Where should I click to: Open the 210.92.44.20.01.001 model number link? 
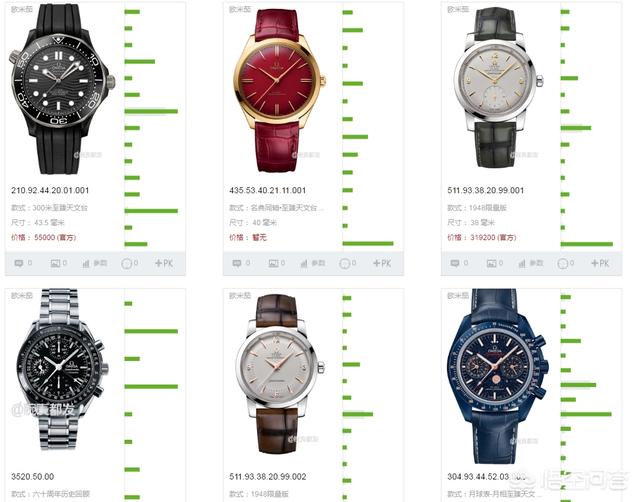(x=50, y=190)
